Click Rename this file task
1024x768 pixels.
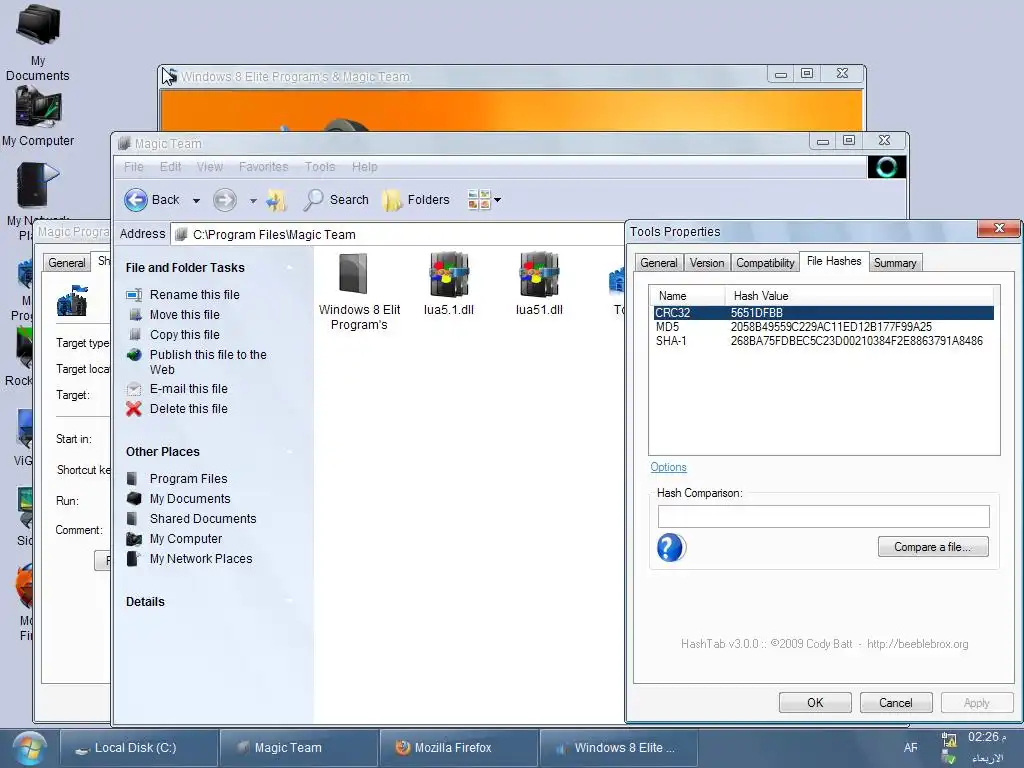[x=194, y=295]
